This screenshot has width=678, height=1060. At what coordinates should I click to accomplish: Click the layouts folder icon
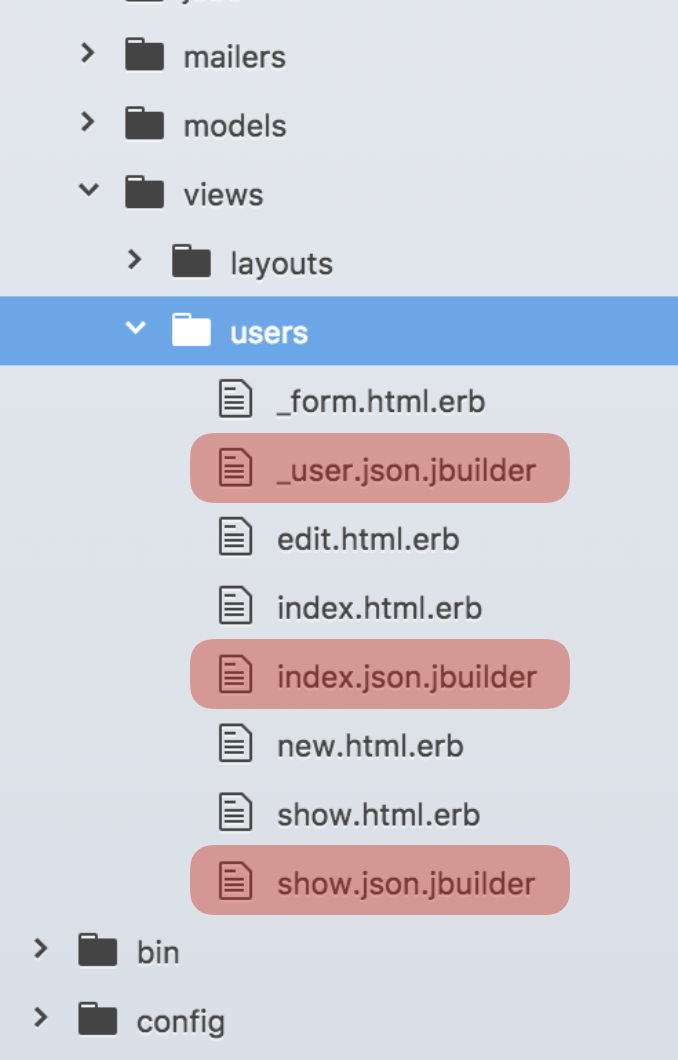(191, 263)
